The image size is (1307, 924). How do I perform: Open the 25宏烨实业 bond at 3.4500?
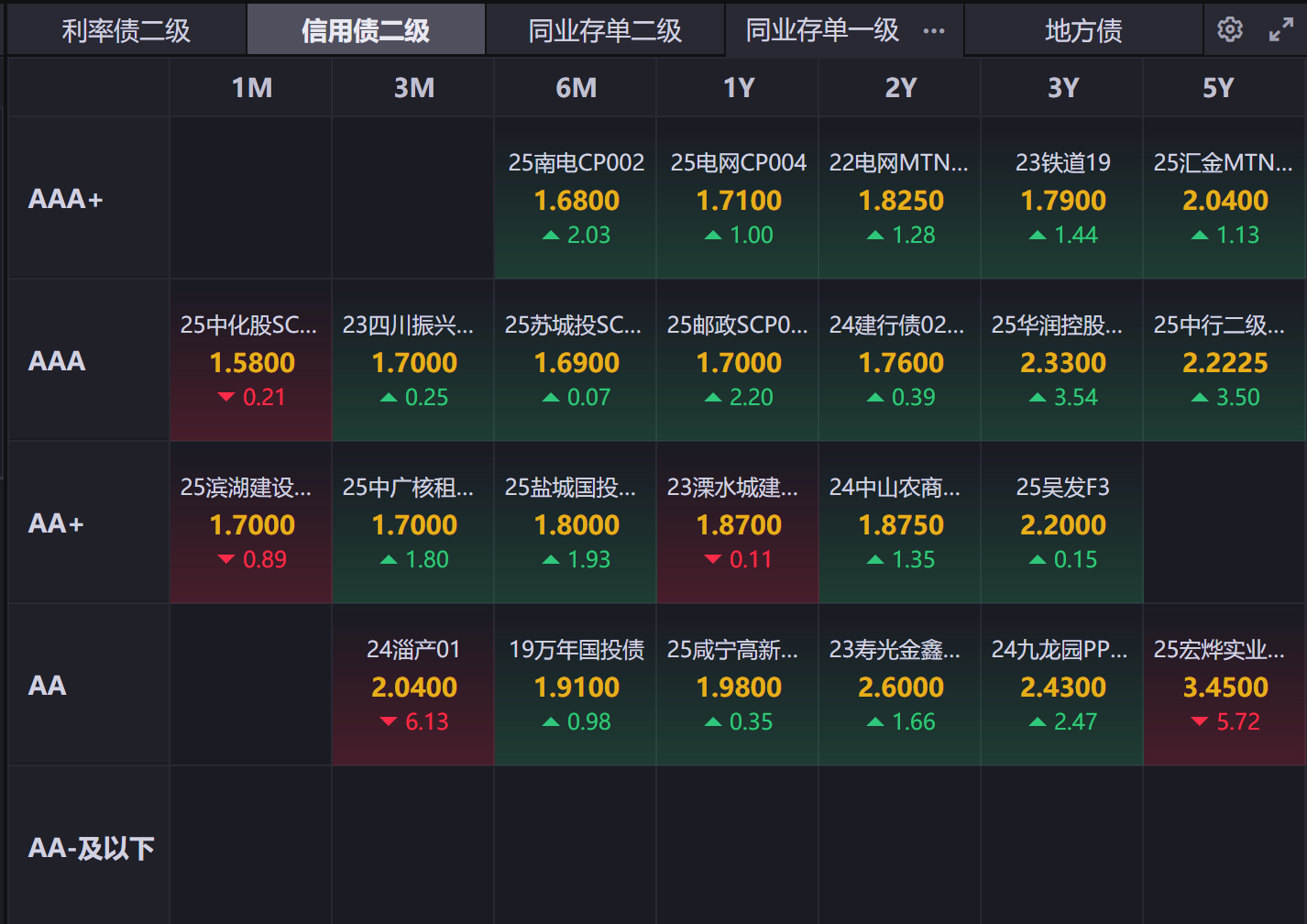tap(1225, 686)
